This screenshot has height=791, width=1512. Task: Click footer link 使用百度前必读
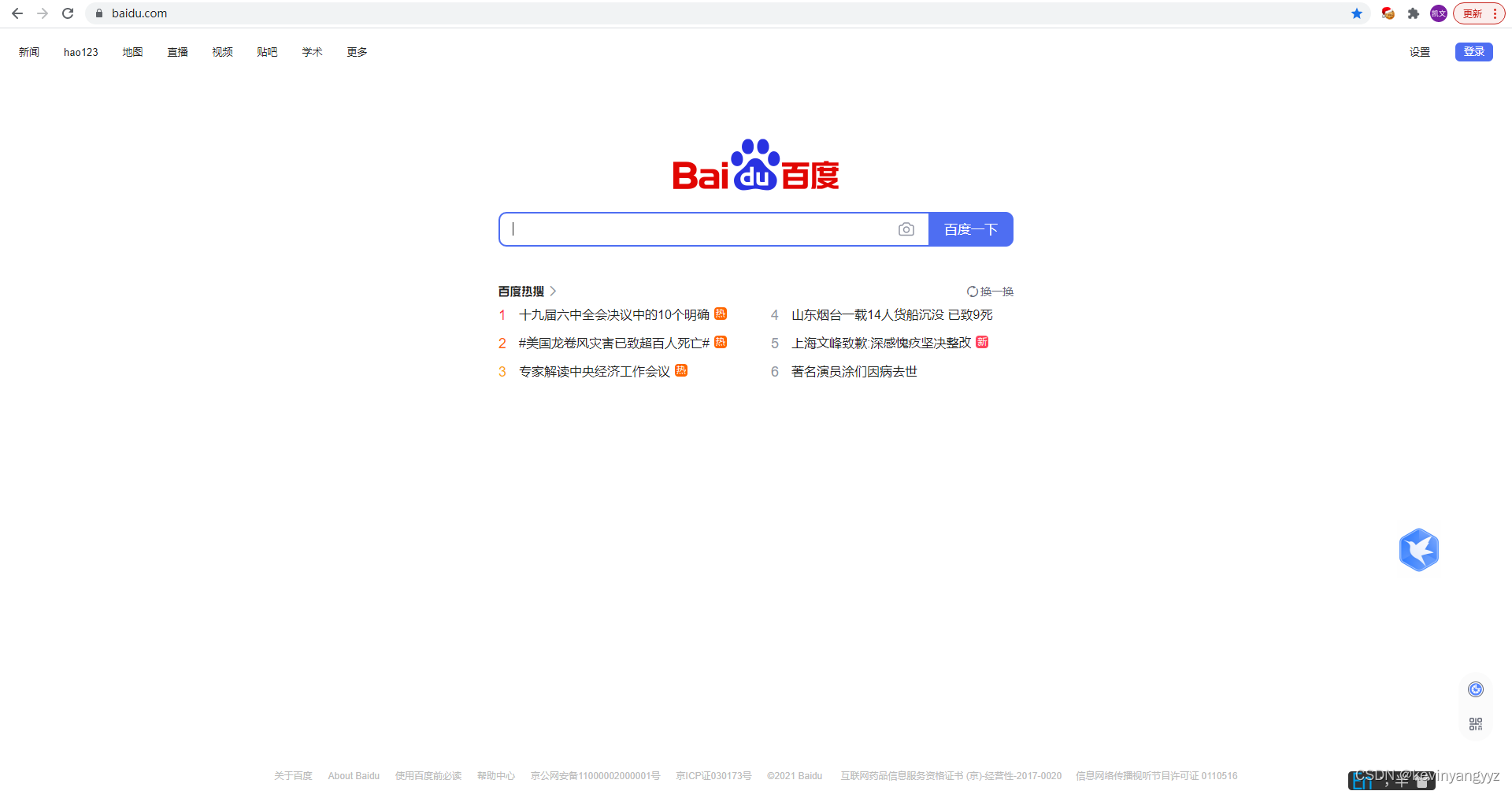[x=428, y=776]
